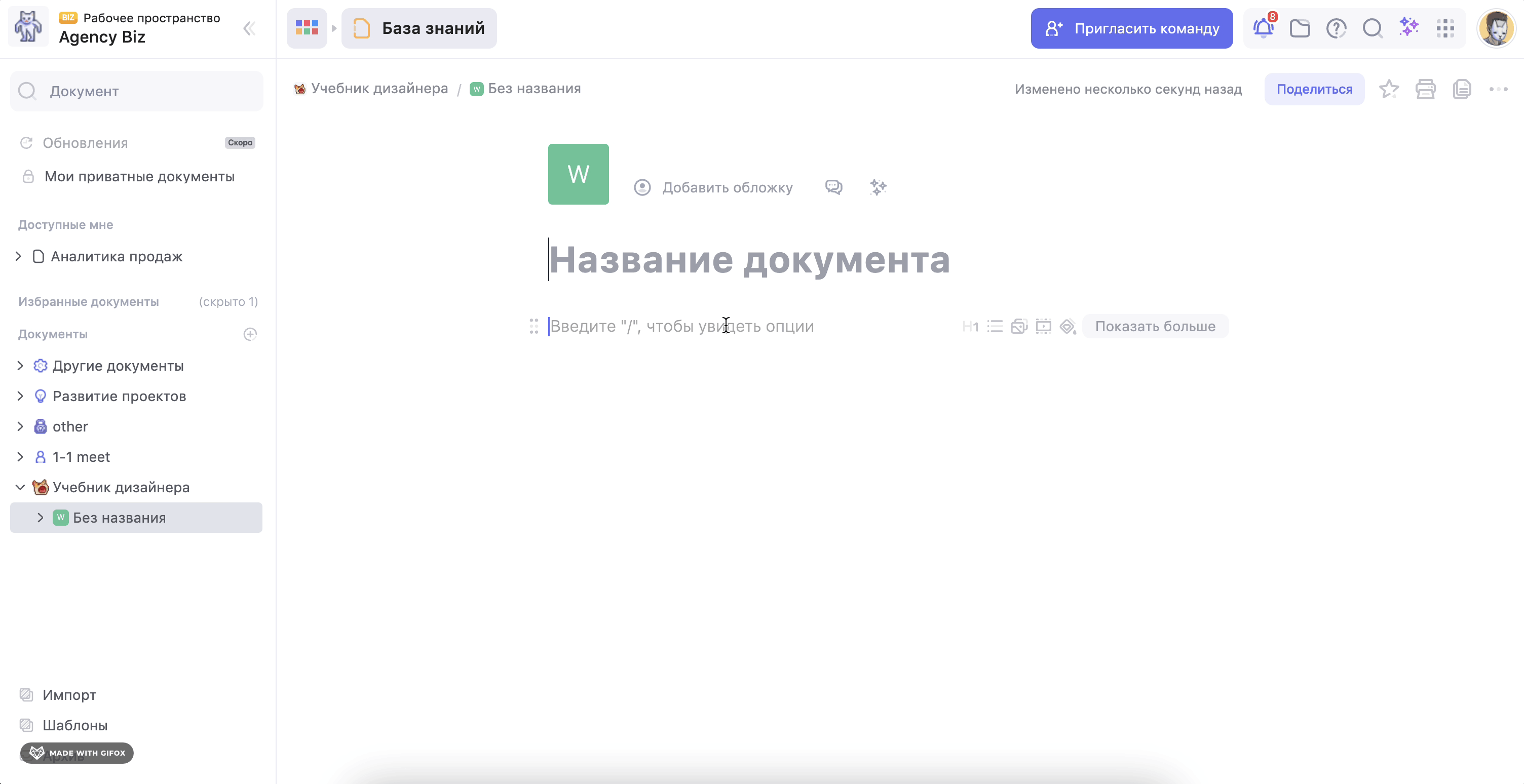Image resolution: width=1524 pixels, height=784 pixels.
Task: Click workspace logo Agency Biz
Action: tap(28, 27)
